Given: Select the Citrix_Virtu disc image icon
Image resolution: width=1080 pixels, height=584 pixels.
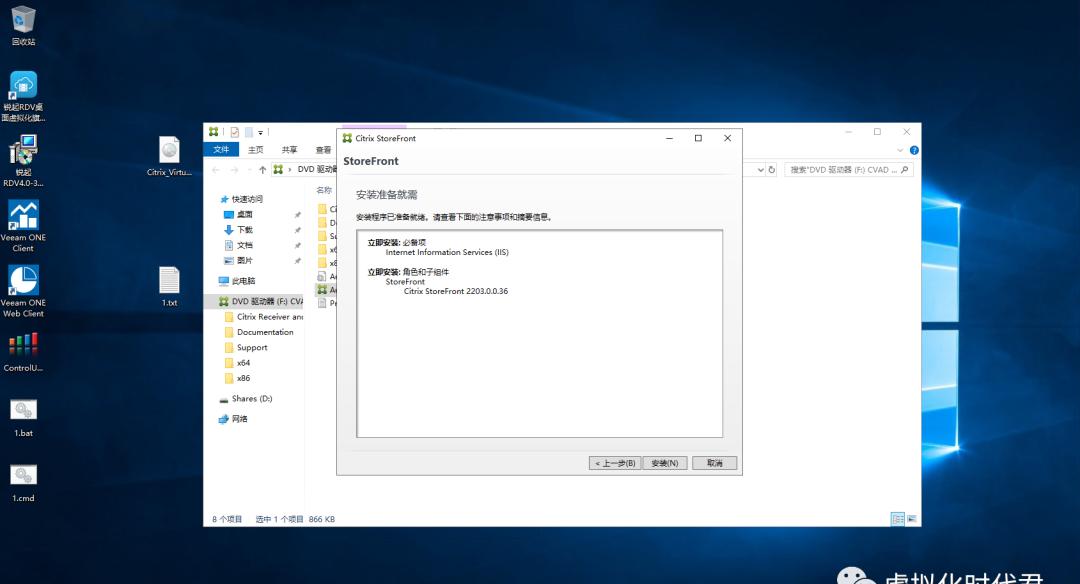Looking at the screenshot, I should 169,156.
